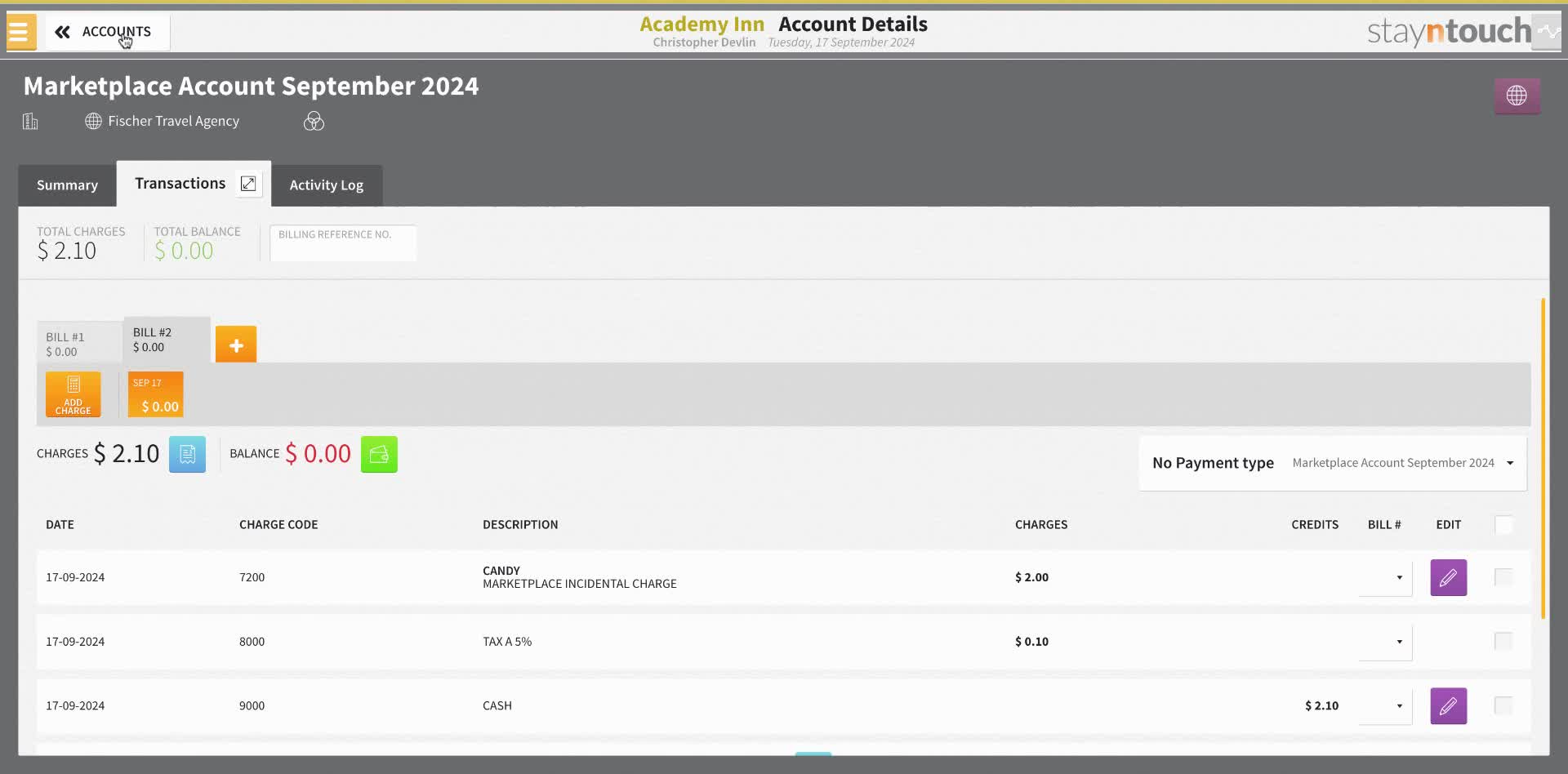Click the globe icon beside Fischer Travel Agency
1568x774 pixels.
coord(93,121)
